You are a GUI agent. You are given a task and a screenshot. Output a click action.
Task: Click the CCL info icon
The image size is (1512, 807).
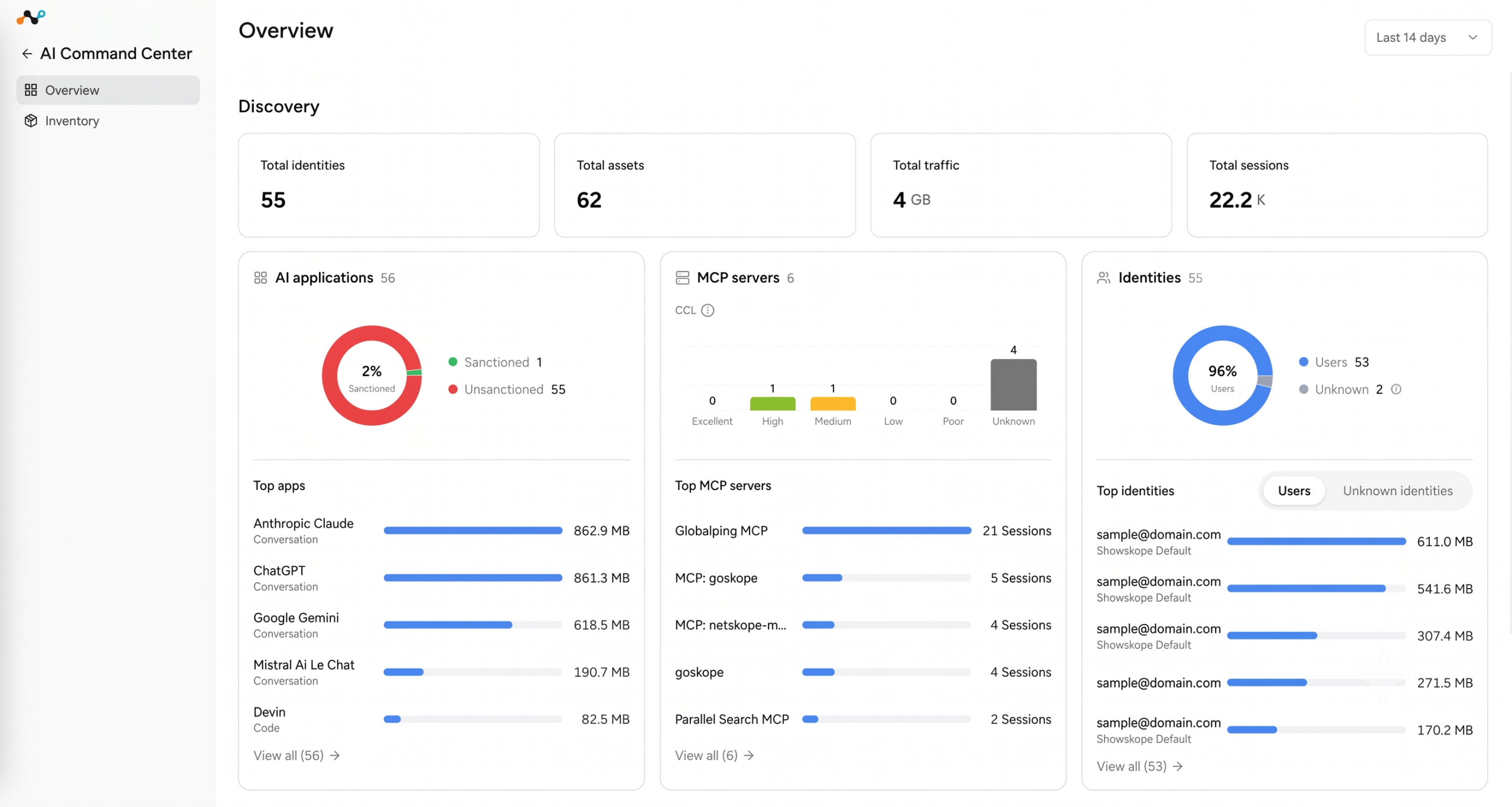pyautogui.click(x=708, y=310)
